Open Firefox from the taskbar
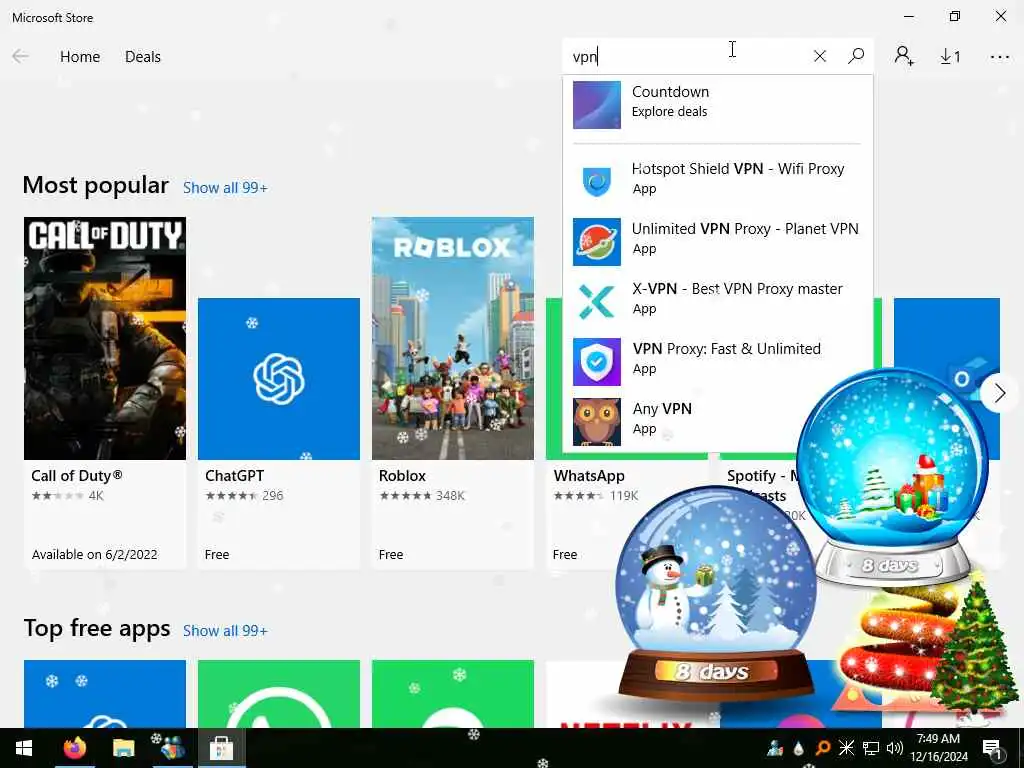 pyautogui.click(x=74, y=748)
